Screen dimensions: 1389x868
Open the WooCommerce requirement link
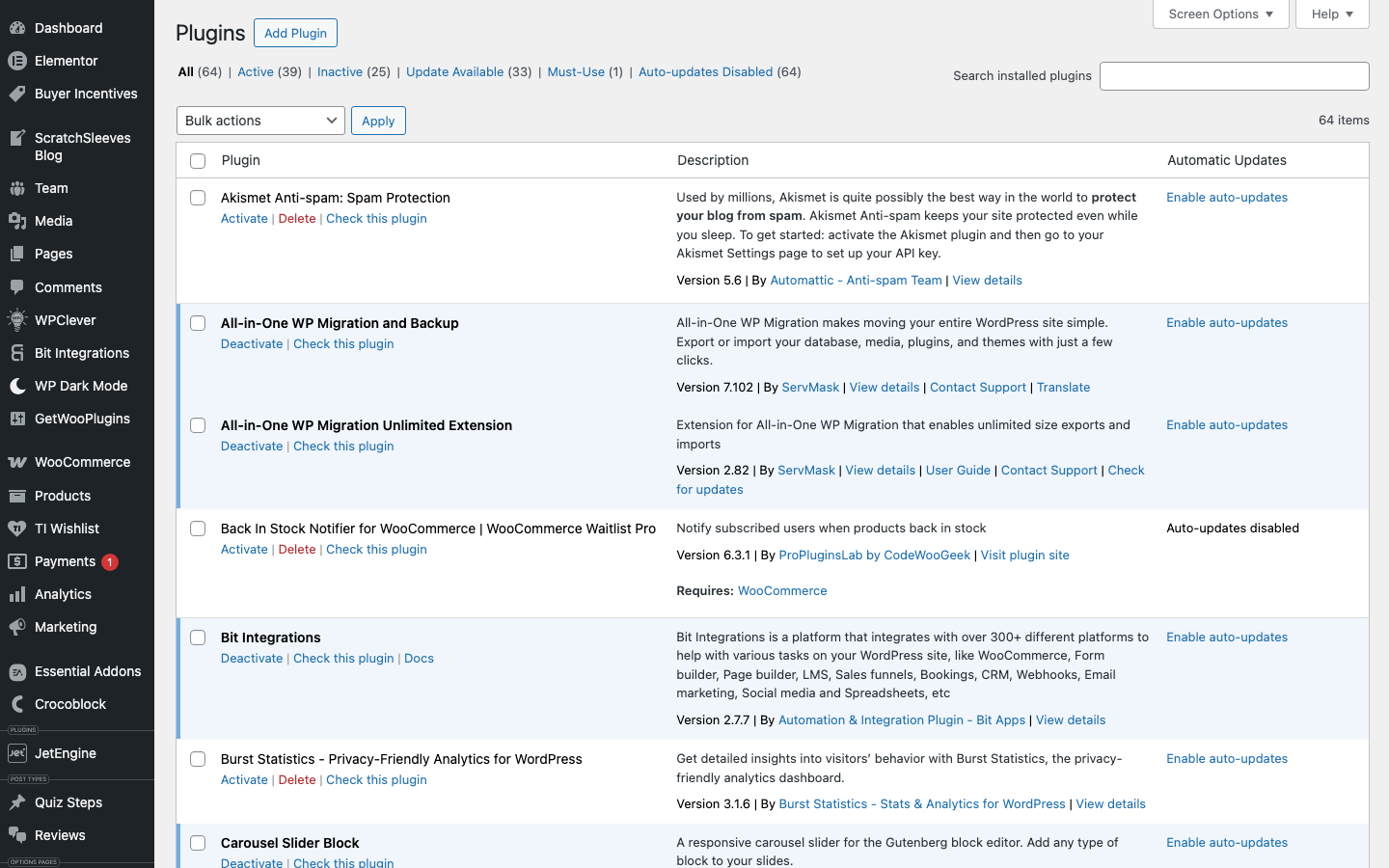click(x=782, y=591)
